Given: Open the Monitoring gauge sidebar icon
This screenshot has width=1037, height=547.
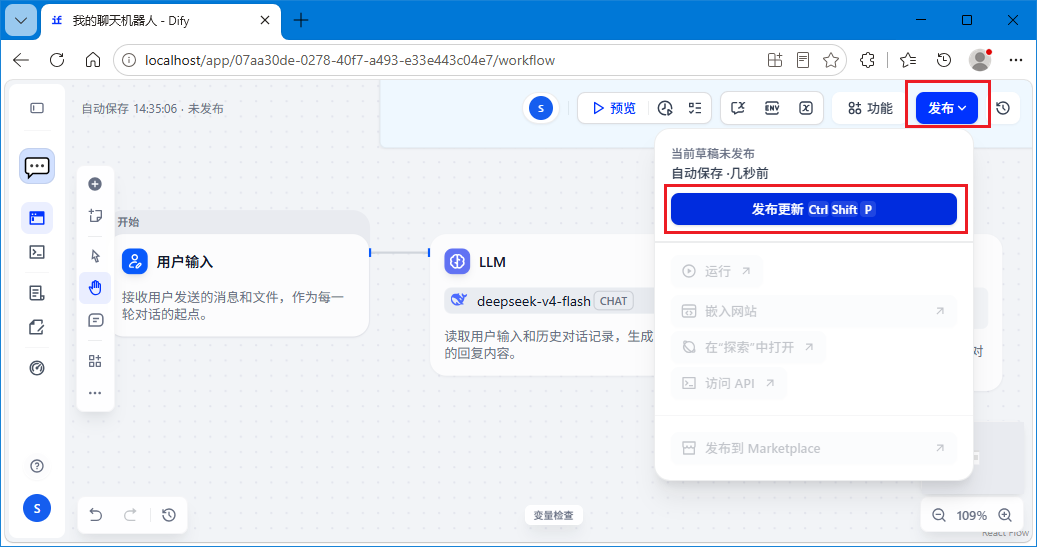Looking at the screenshot, I should (x=37, y=368).
